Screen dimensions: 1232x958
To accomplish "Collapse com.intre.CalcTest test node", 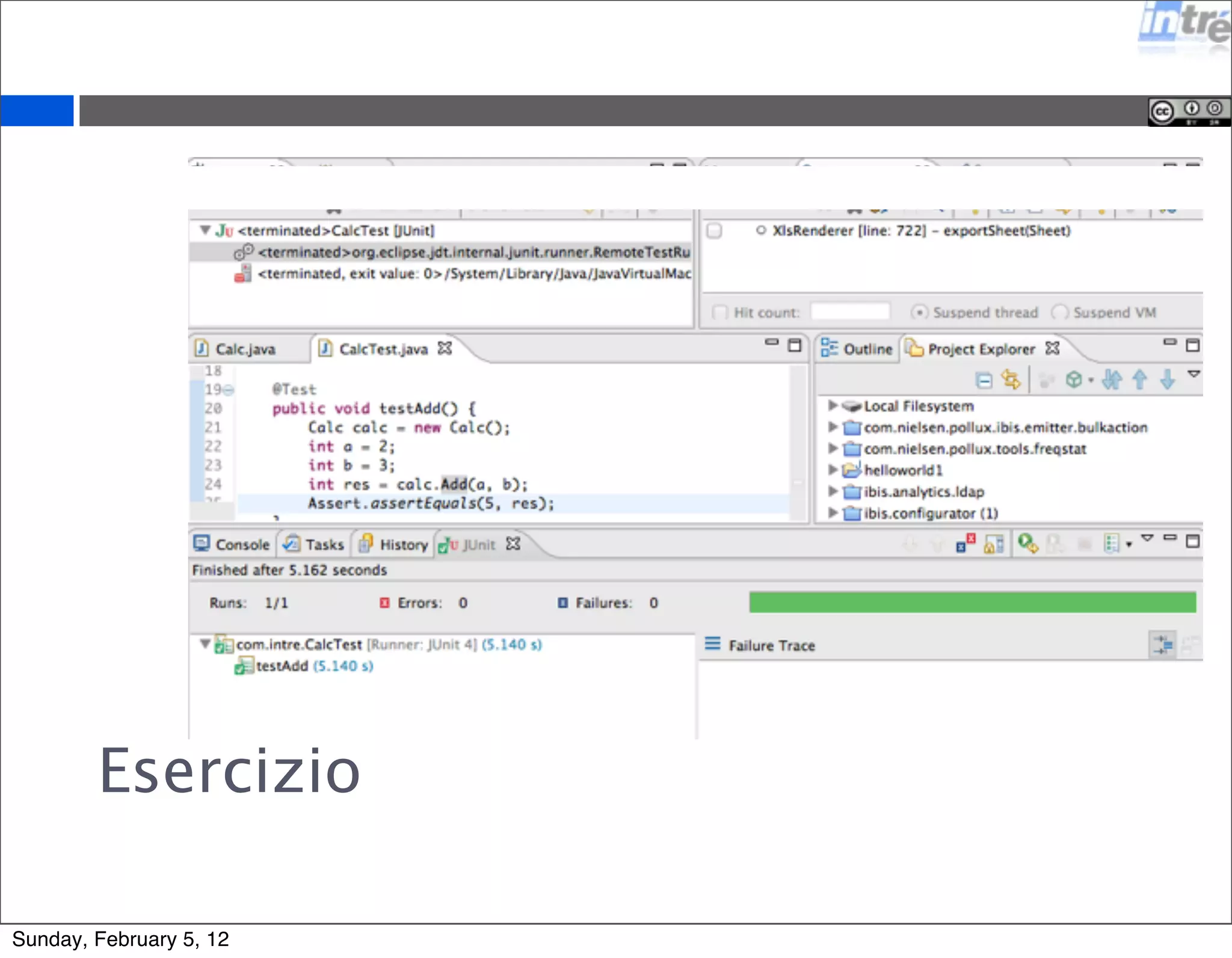I will click(x=205, y=644).
